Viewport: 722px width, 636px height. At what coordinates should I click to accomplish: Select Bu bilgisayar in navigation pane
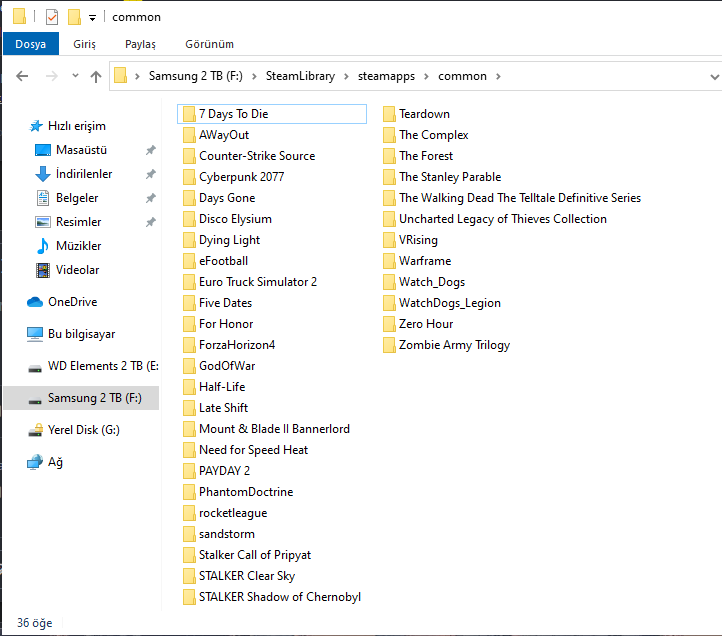pos(82,334)
